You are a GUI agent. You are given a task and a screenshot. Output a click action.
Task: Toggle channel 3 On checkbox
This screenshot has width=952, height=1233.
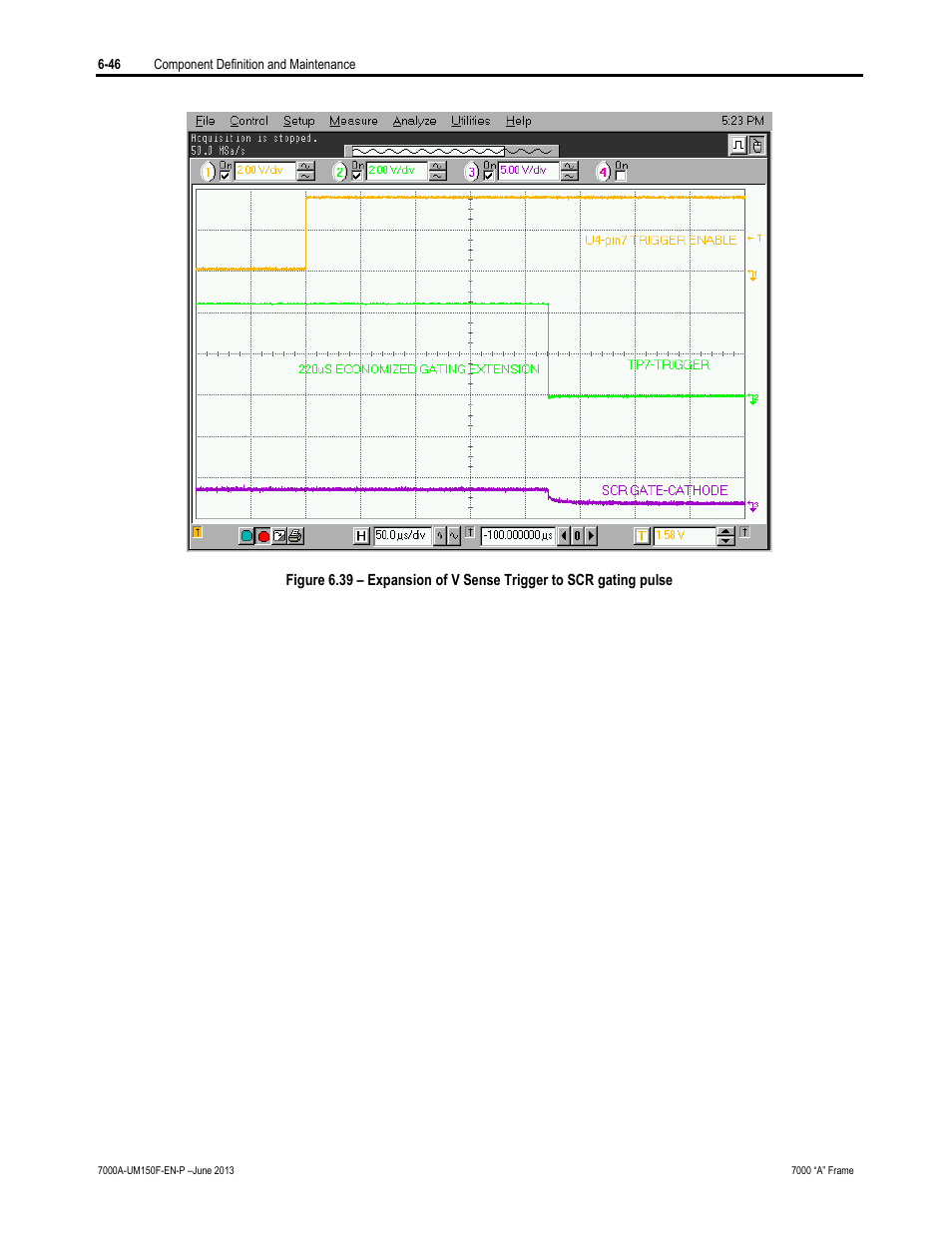(488, 176)
